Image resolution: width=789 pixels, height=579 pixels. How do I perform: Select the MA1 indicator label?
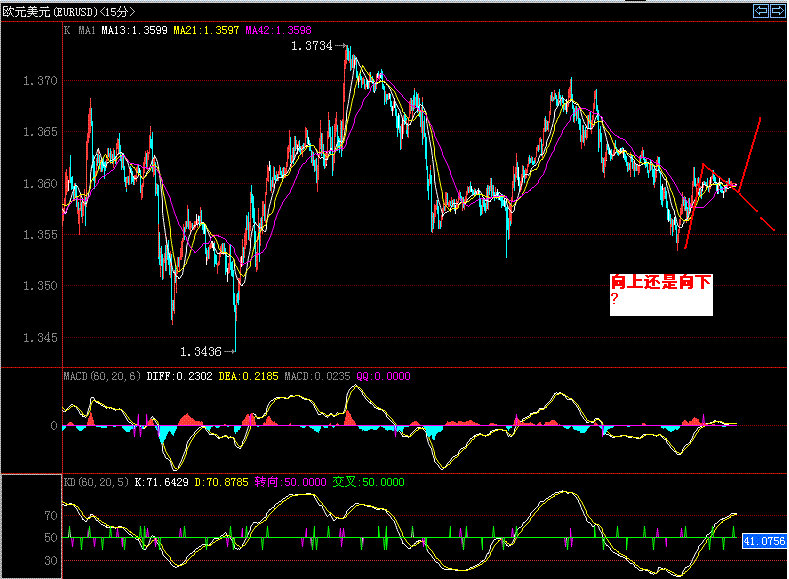point(87,30)
